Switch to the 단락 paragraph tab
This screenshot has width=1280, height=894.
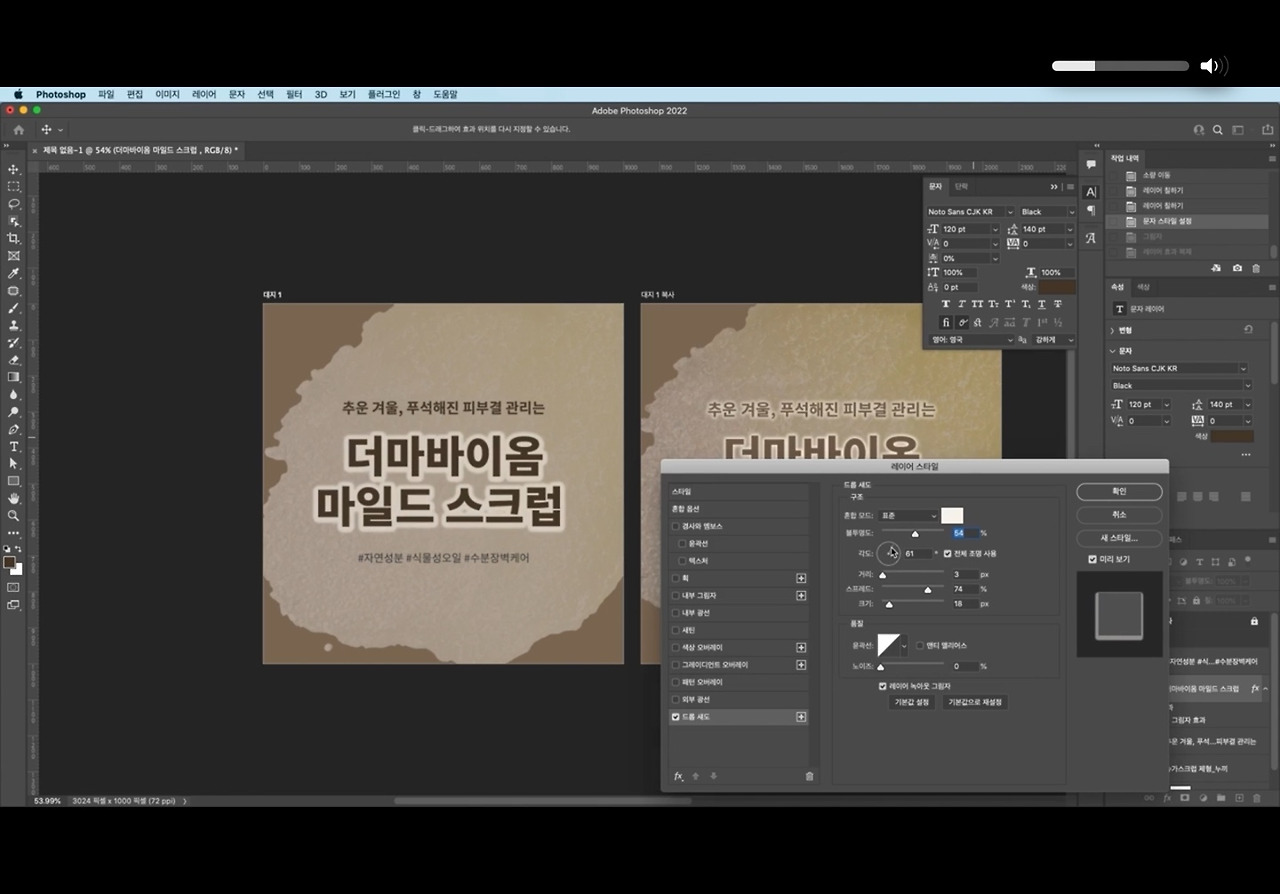click(x=961, y=186)
